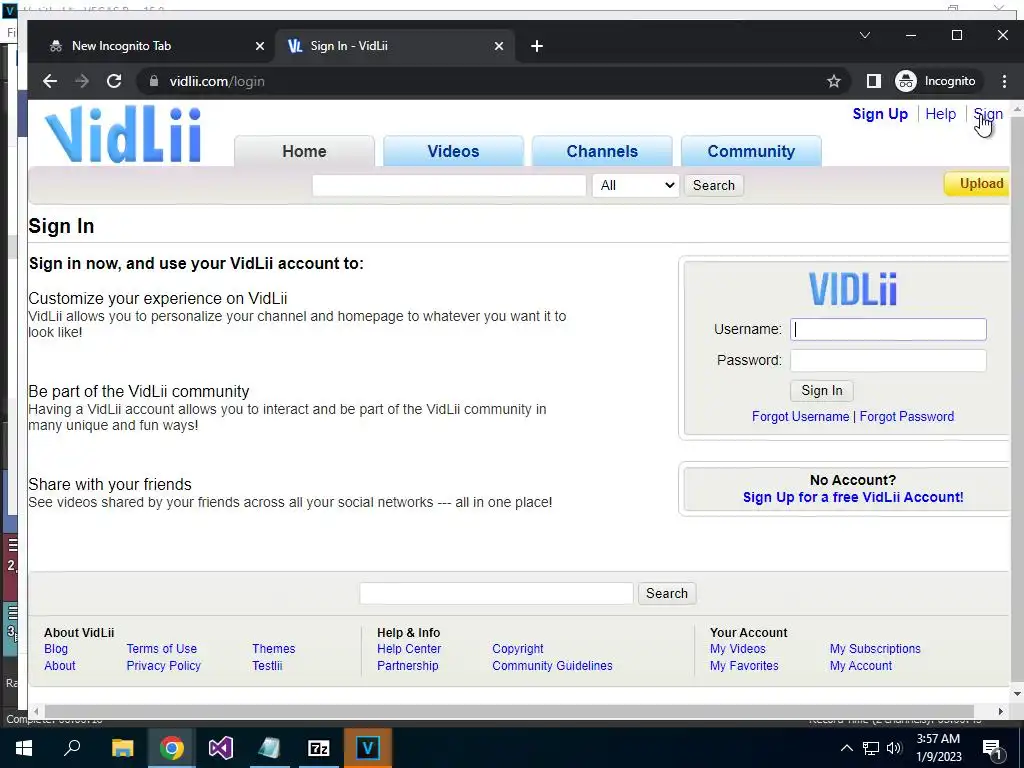1024x768 pixels.
Task: Click Sign Up for a free VidLii Account
Action: 853,497
